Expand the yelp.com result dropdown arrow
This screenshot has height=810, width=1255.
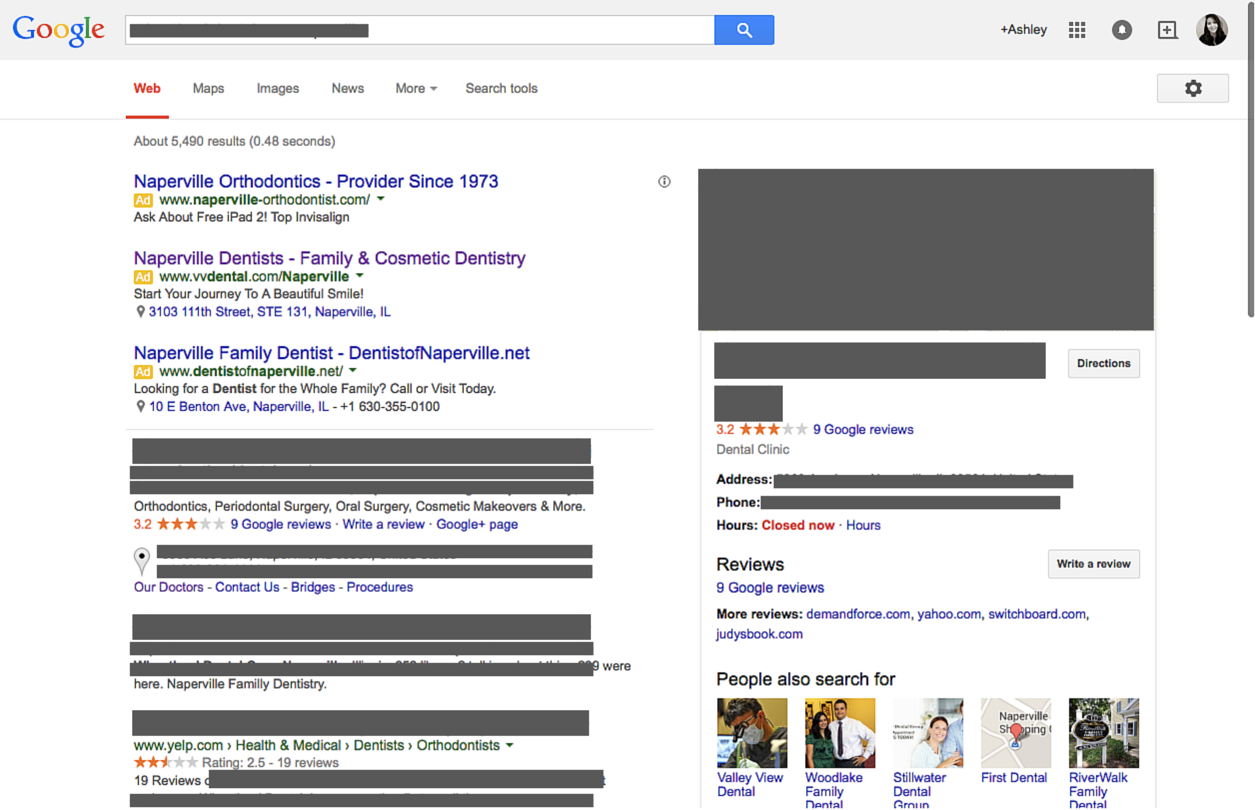[x=510, y=745]
